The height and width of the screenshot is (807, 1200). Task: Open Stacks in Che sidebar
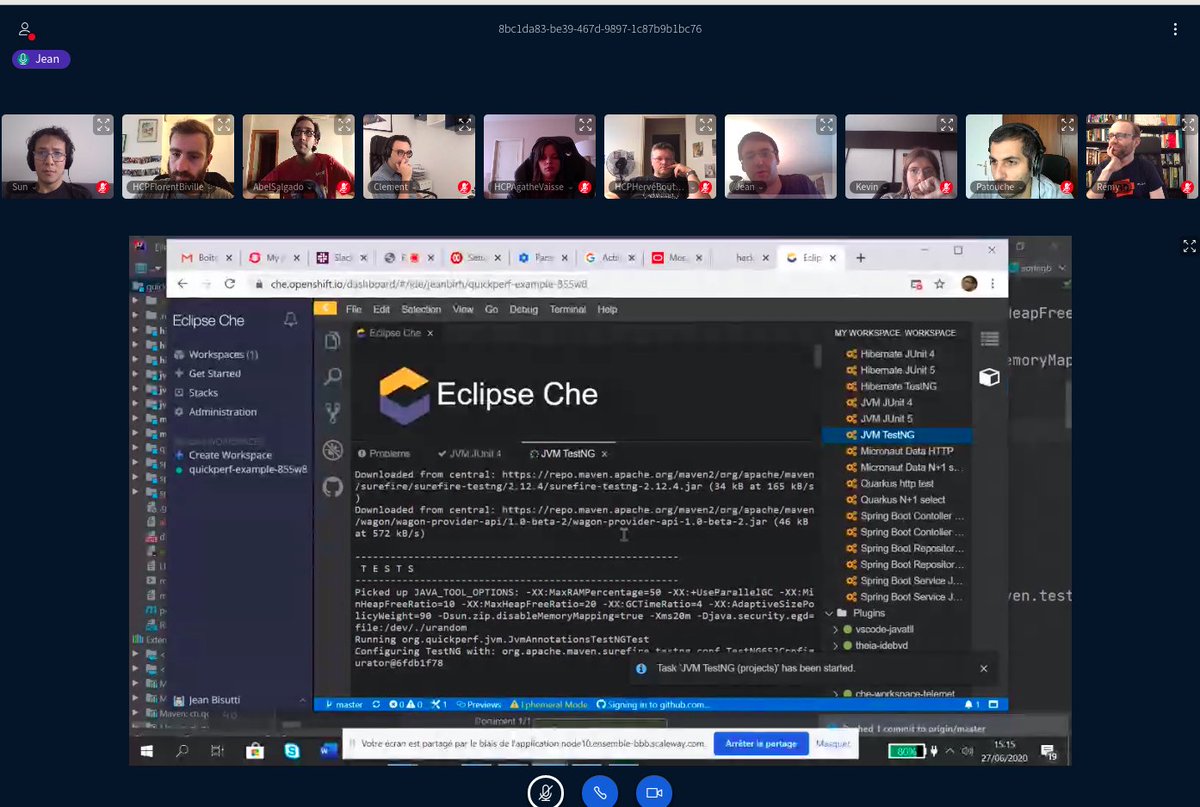click(x=196, y=393)
